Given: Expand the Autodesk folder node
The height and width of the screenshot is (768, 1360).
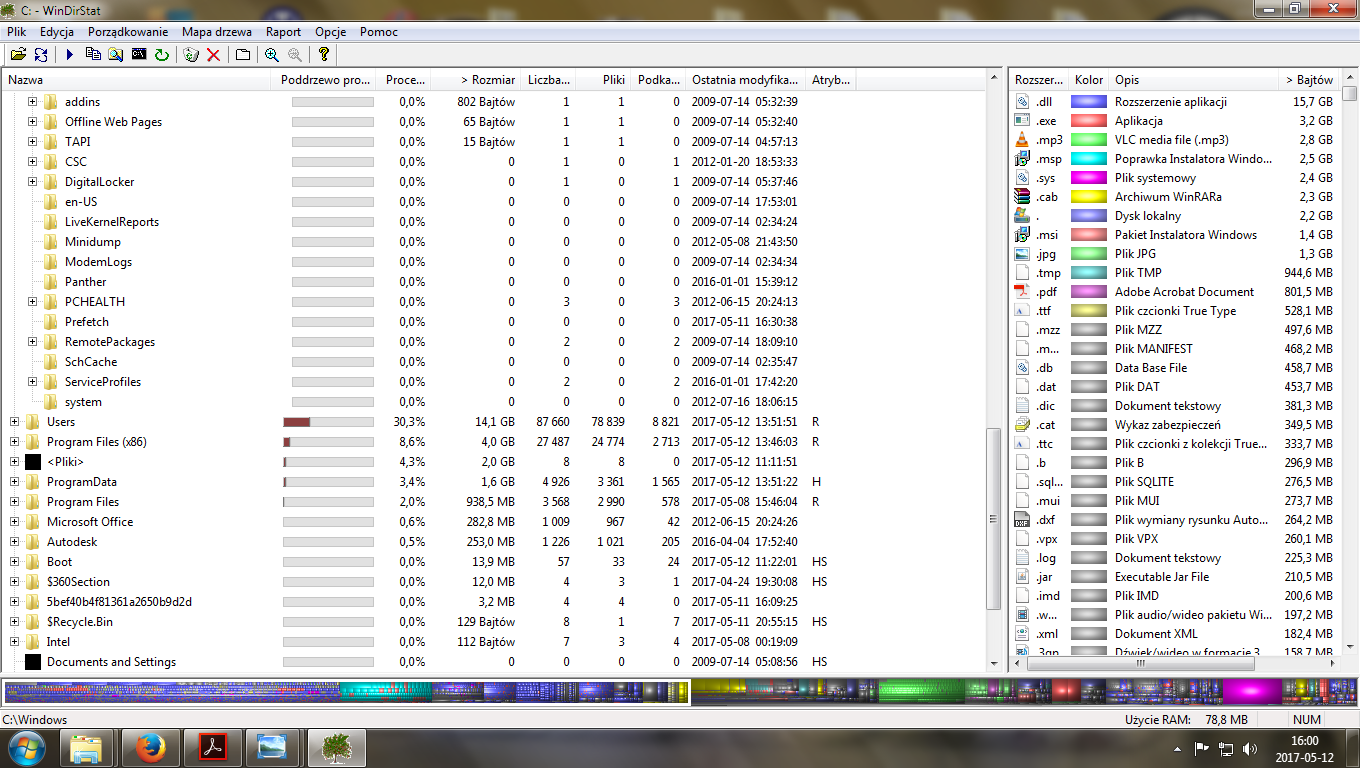Looking at the screenshot, I should click(x=14, y=542).
